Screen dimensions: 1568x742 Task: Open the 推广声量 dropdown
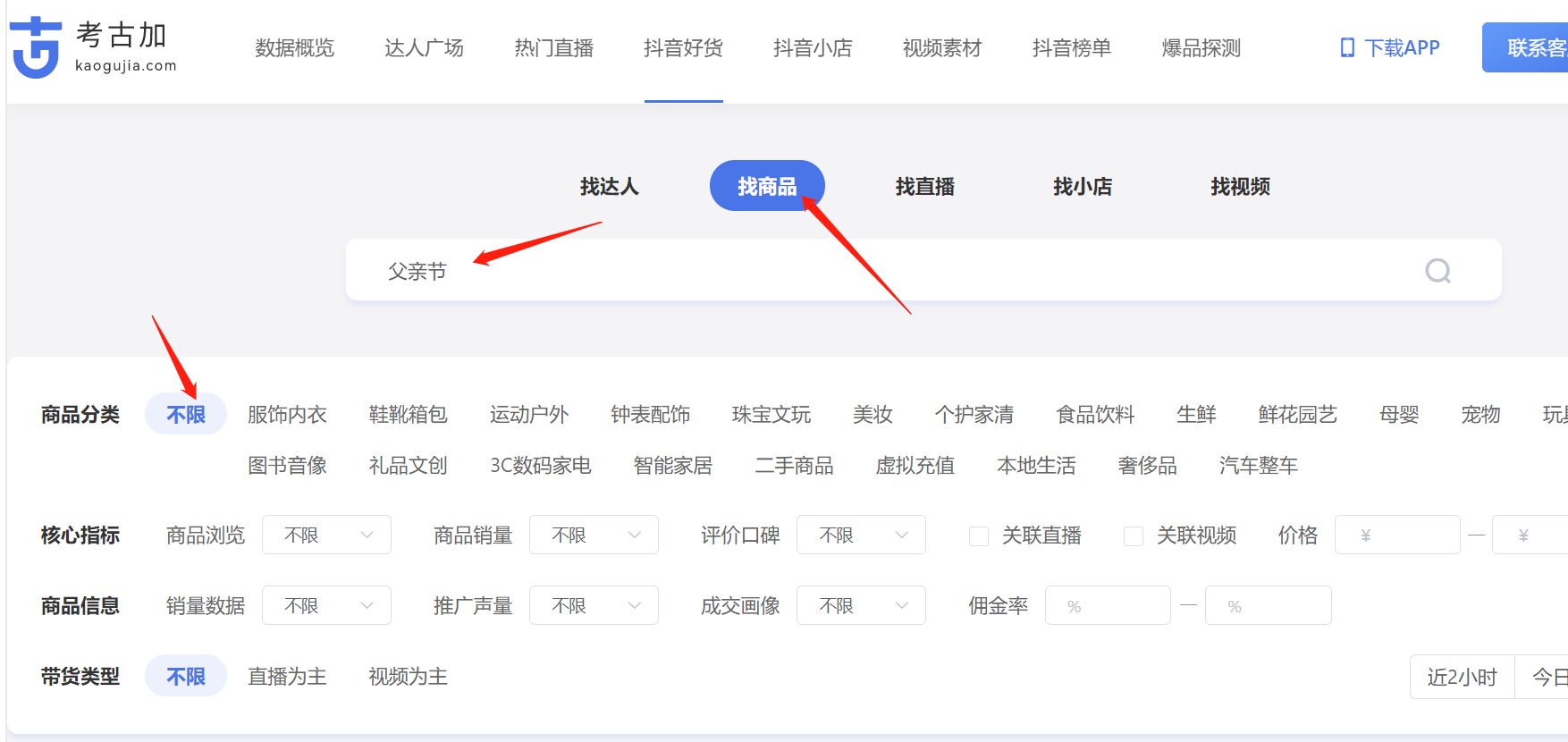tap(594, 605)
